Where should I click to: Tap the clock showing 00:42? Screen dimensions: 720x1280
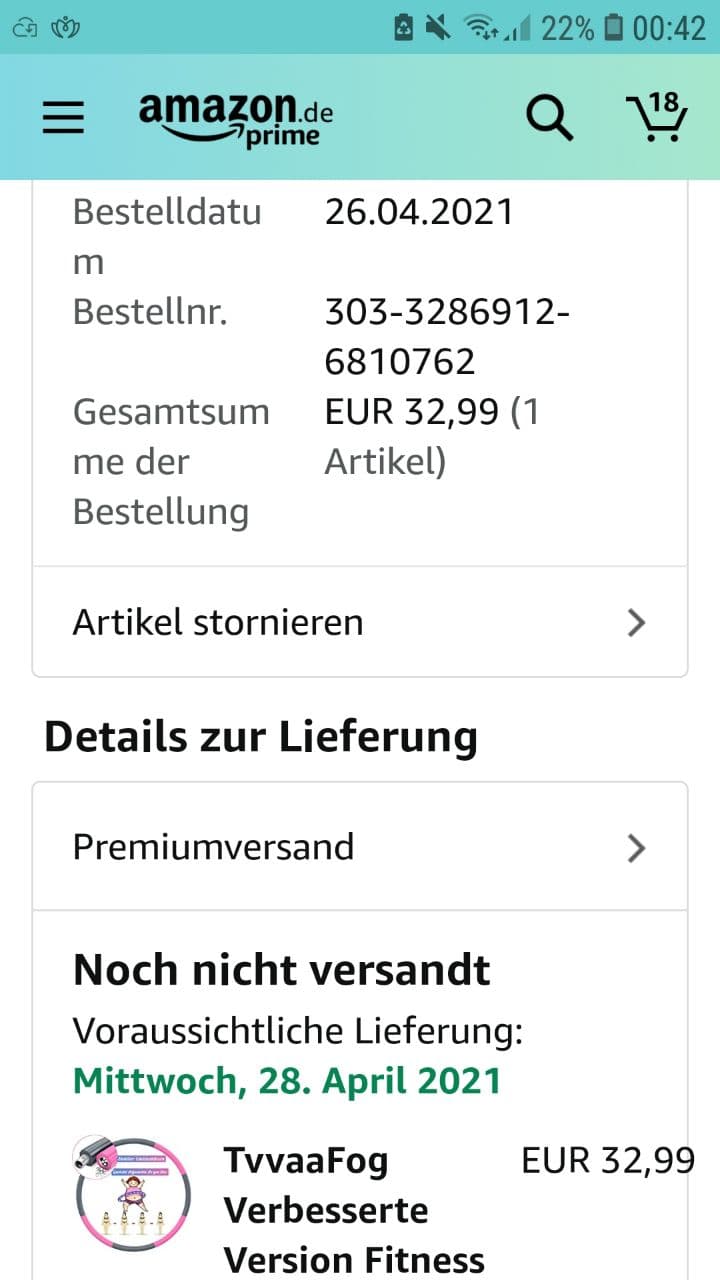(x=670, y=27)
